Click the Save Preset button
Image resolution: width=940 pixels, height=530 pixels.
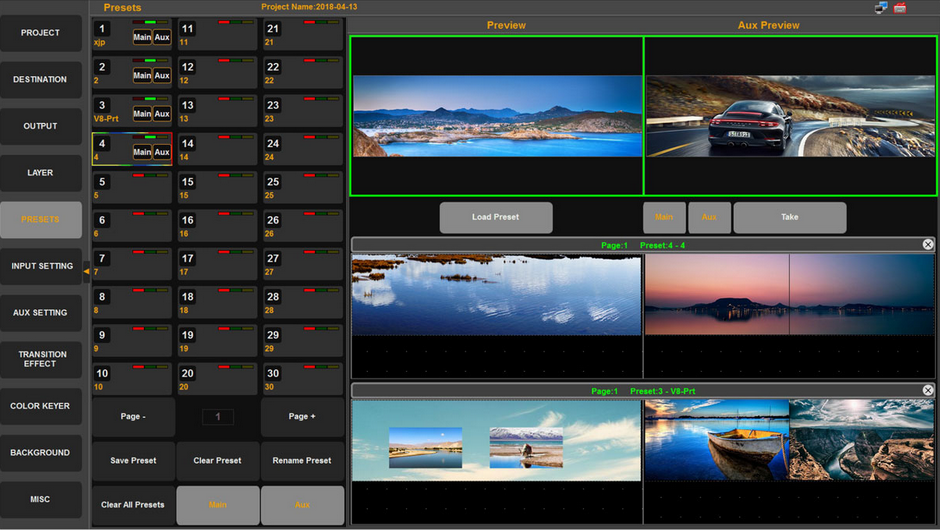tap(133, 461)
